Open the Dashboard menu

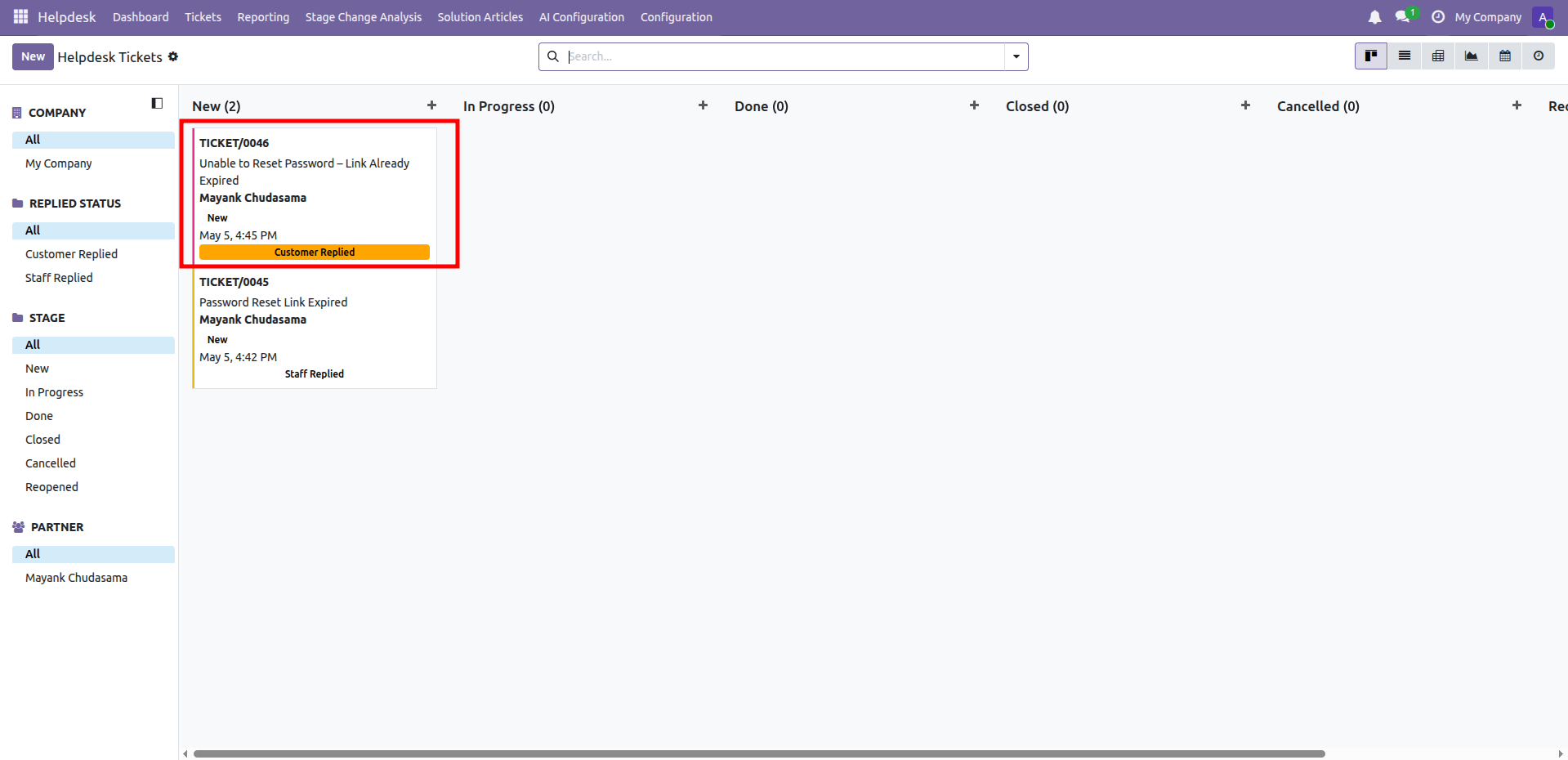(x=141, y=17)
